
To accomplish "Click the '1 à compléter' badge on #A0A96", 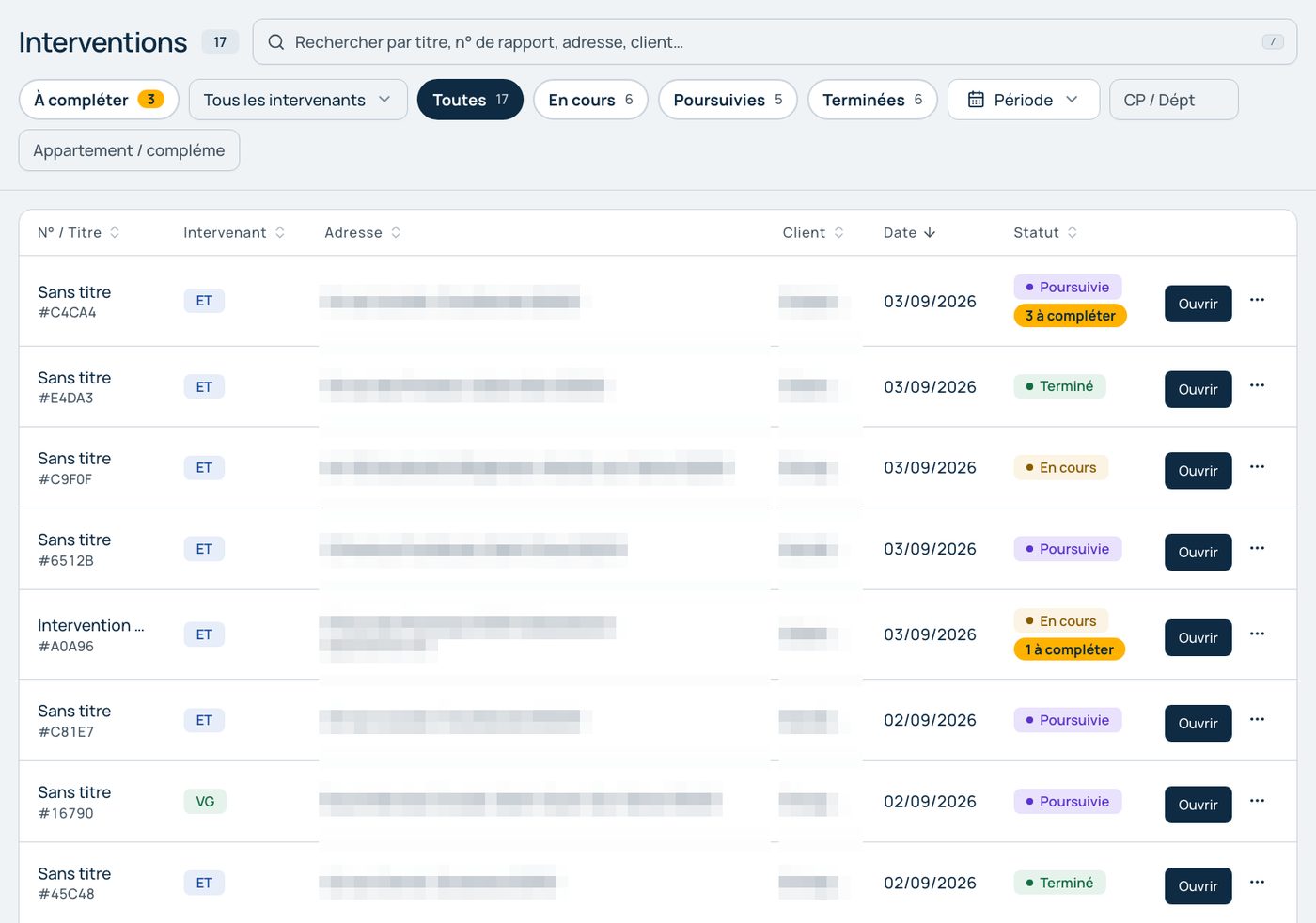I will (x=1070, y=649).
